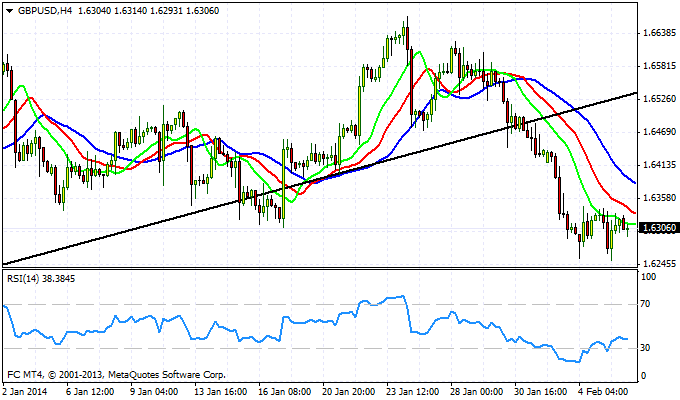Click the 13 Jan 16:00 time label
Viewport: 680px width, 400px height.
pyautogui.click(x=221, y=392)
